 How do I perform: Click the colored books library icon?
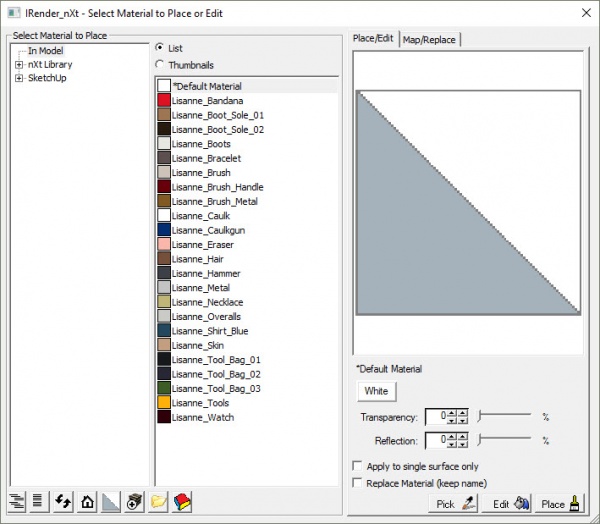point(182,503)
